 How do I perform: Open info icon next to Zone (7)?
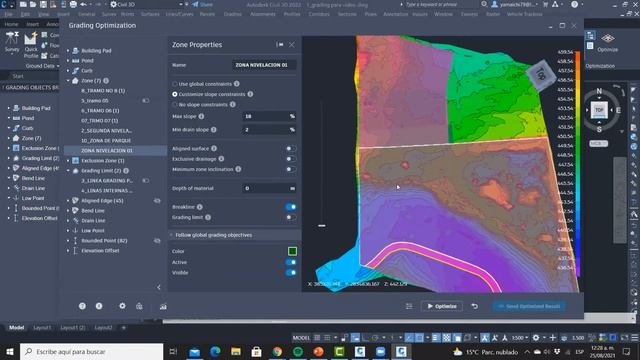pos(106,81)
